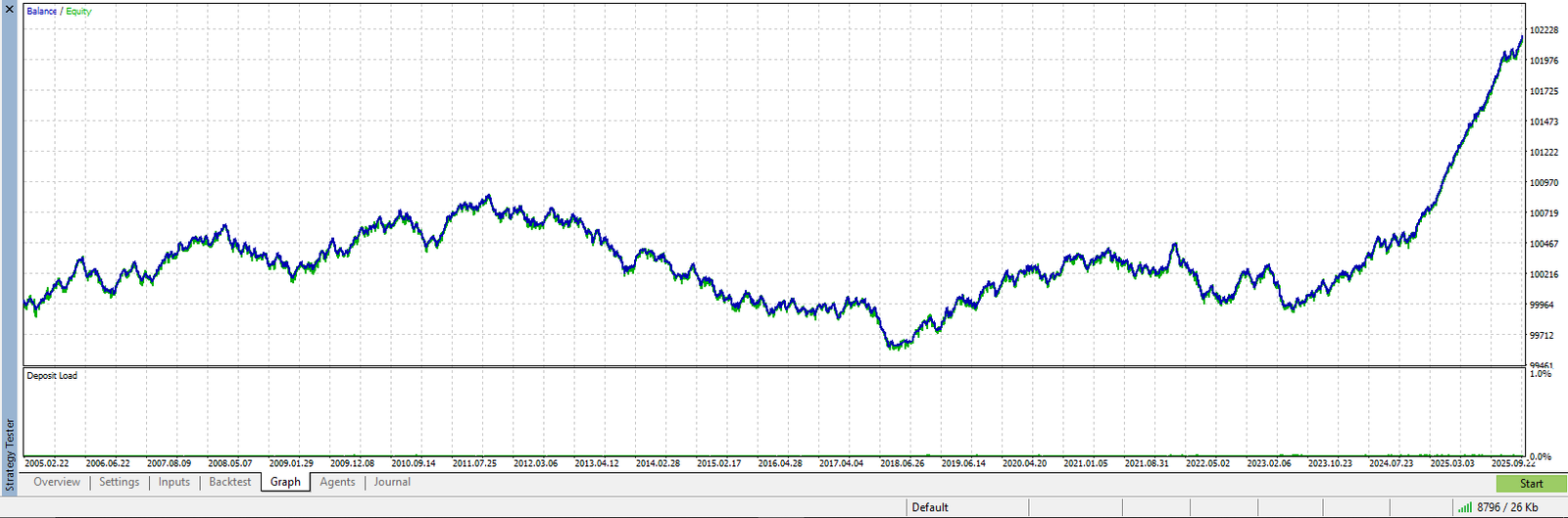Click the 100216 axis value
Image resolution: width=1568 pixels, height=518 pixels.
pos(1544,275)
